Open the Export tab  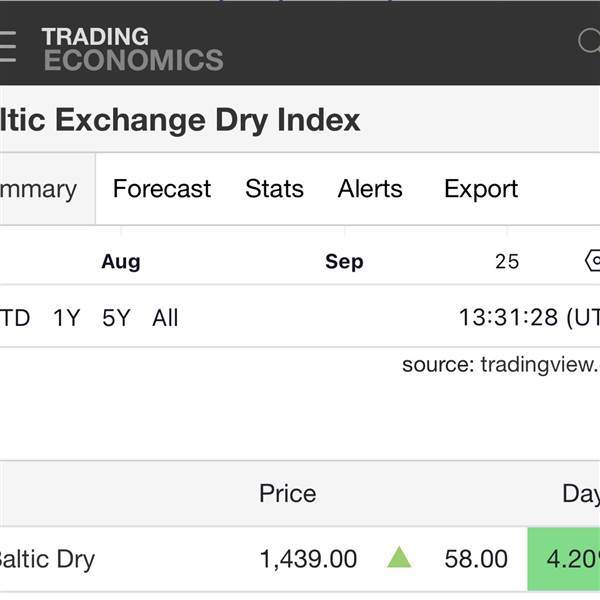[x=481, y=189]
